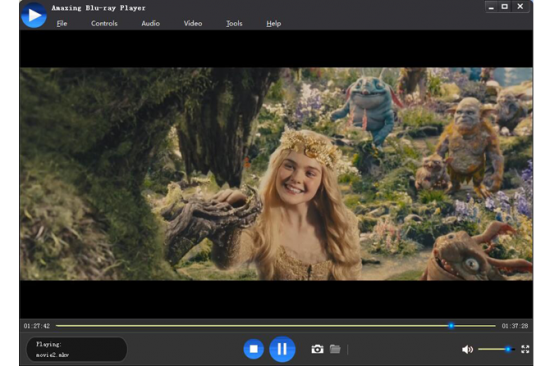Viewport: 550px width, 366px height.
Task: Click the volume slider handle
Action: (508, 349)
